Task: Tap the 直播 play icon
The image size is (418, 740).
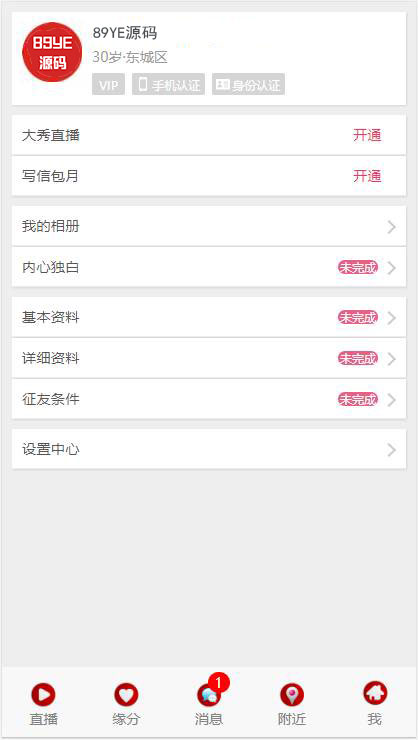Action: (x=43, y=695)
